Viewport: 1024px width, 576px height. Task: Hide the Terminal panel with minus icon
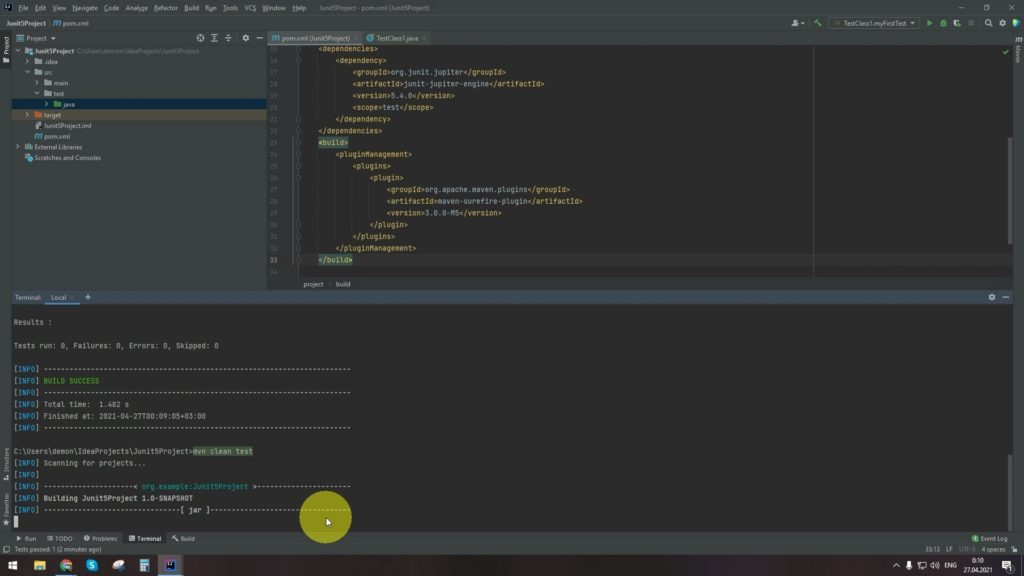pos(1006,297)
